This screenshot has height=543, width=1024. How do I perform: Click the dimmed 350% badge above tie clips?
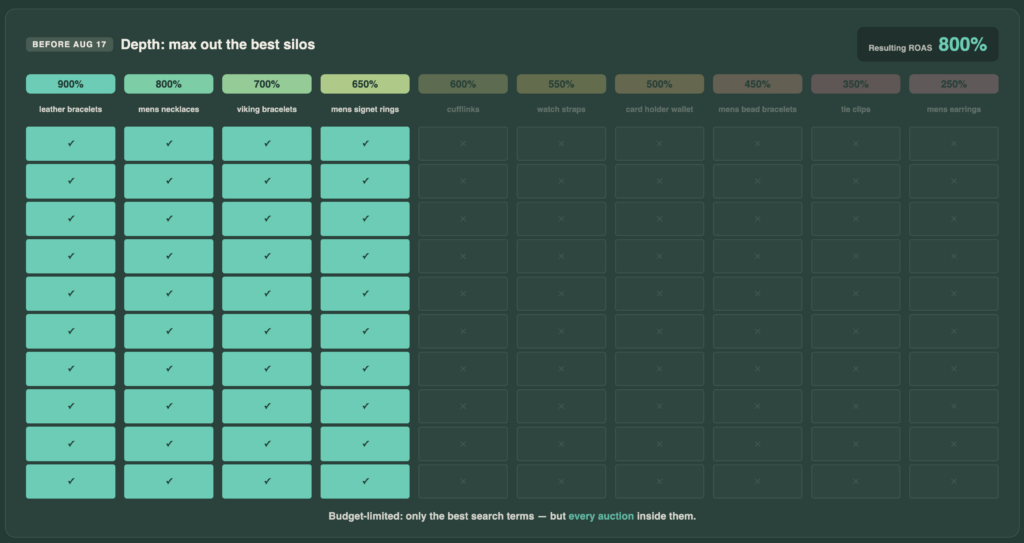pos(856,84)
